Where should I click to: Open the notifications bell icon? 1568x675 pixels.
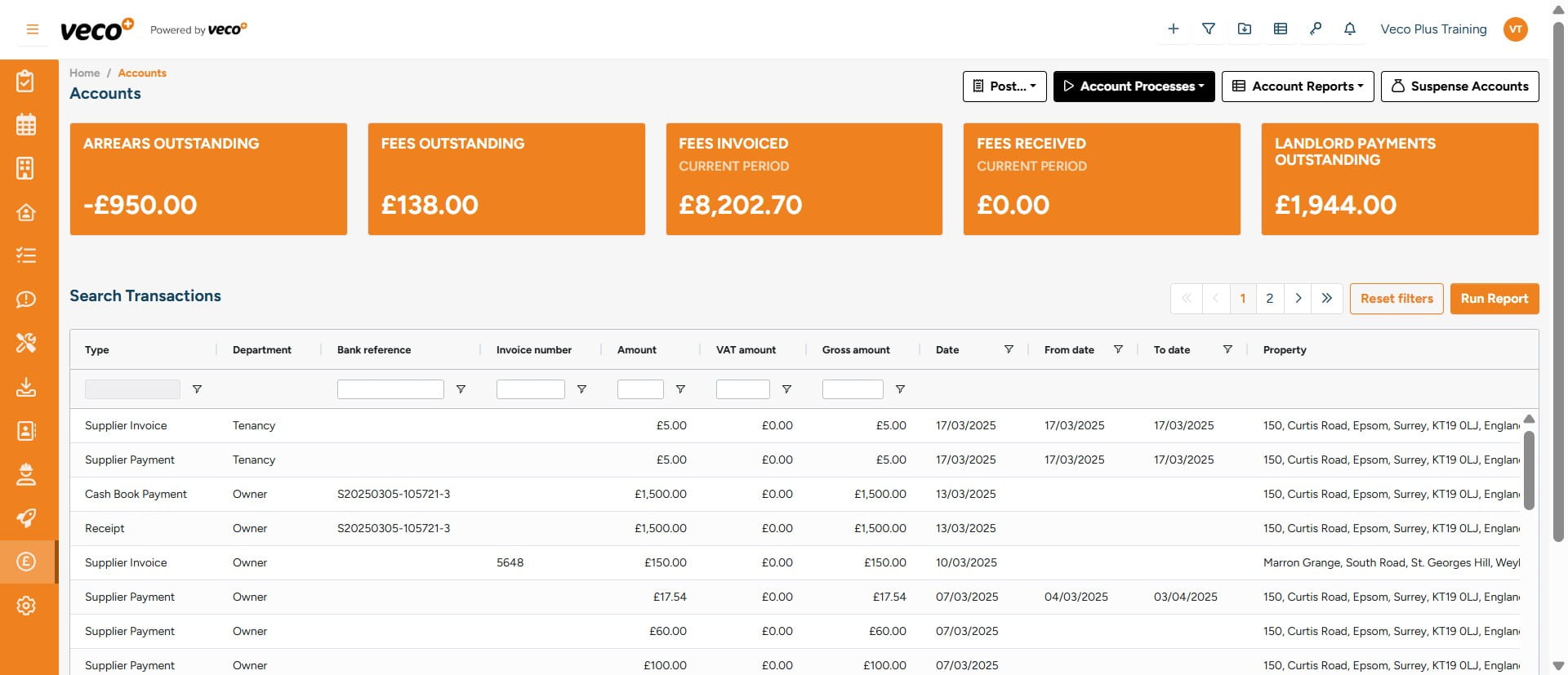1350,29
